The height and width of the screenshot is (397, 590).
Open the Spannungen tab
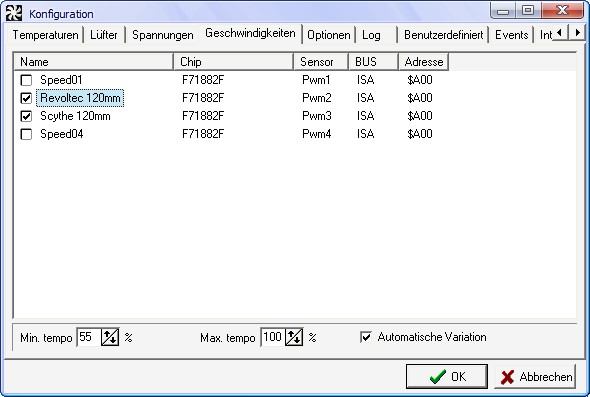(x=163, y=35)
